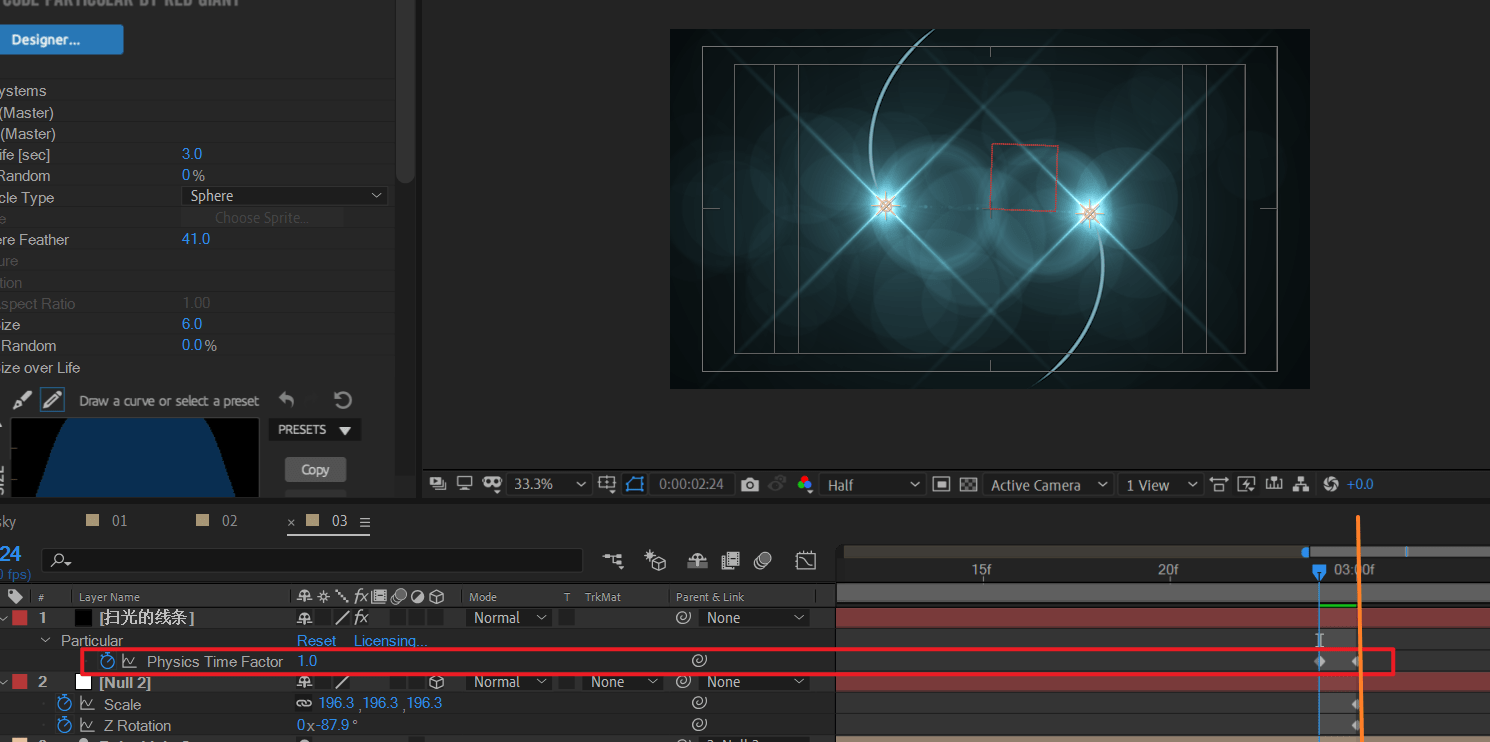Open the Sphere particle type dropdown
This screenshot has width=1490, height=742.
[x=285, y=196]
